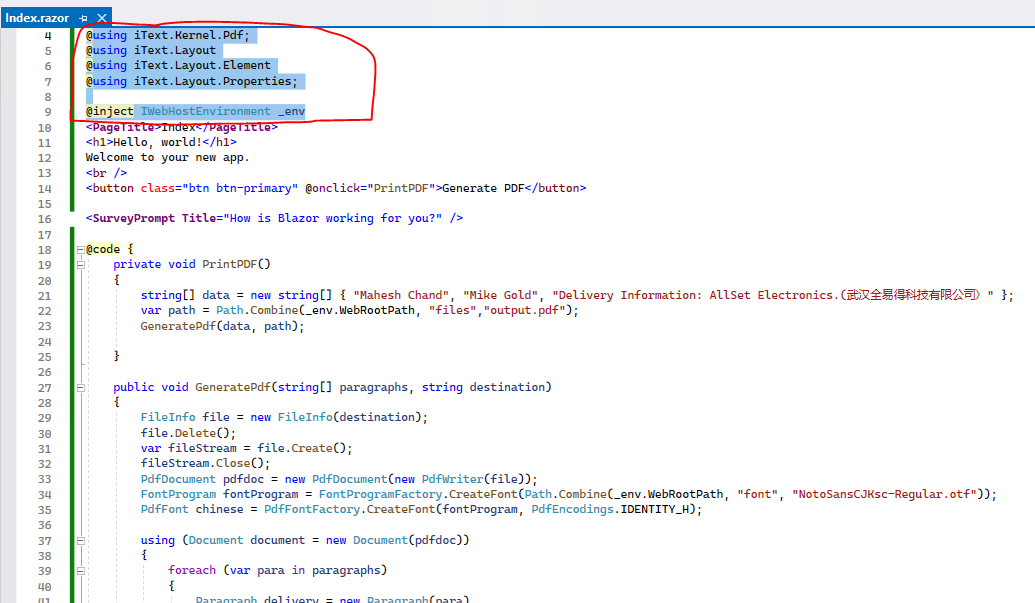The height and width of the screenshot is (603, 1035).
Task: Click "NotoSansCJKsc-Regular.otf" string
Action: 885,495
